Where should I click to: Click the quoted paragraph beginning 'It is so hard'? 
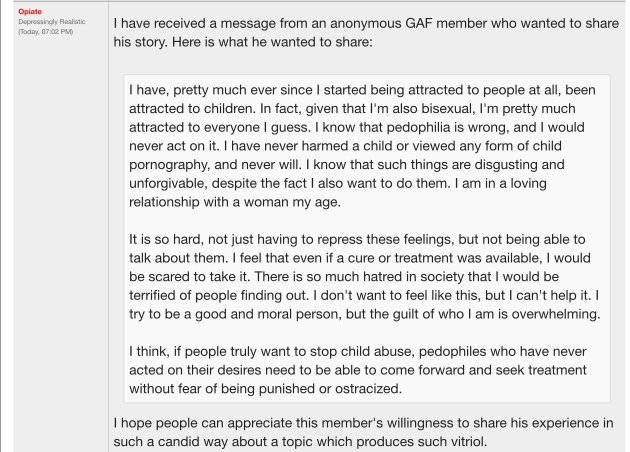coord(365,276)
